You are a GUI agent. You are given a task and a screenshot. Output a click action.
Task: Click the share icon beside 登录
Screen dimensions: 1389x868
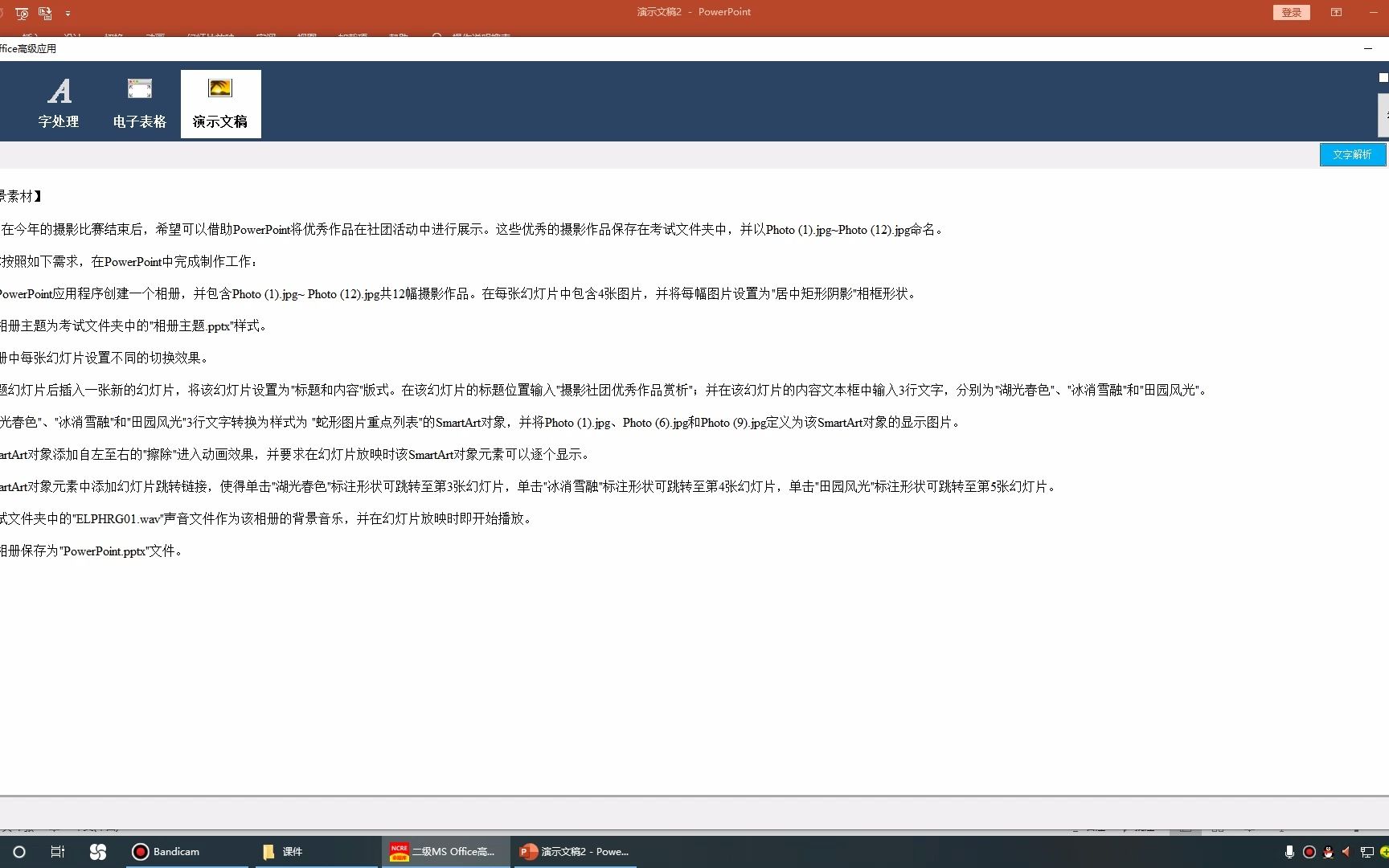[x=1337, y=12]
